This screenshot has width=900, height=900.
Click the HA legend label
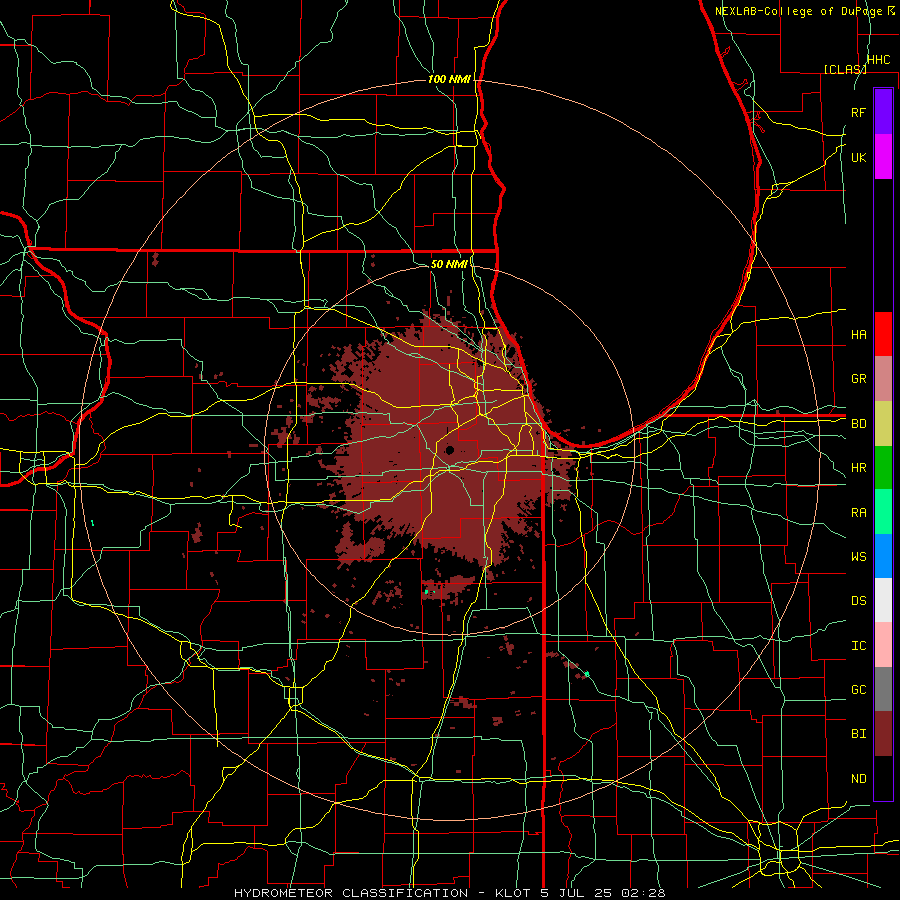coord(859,334)
